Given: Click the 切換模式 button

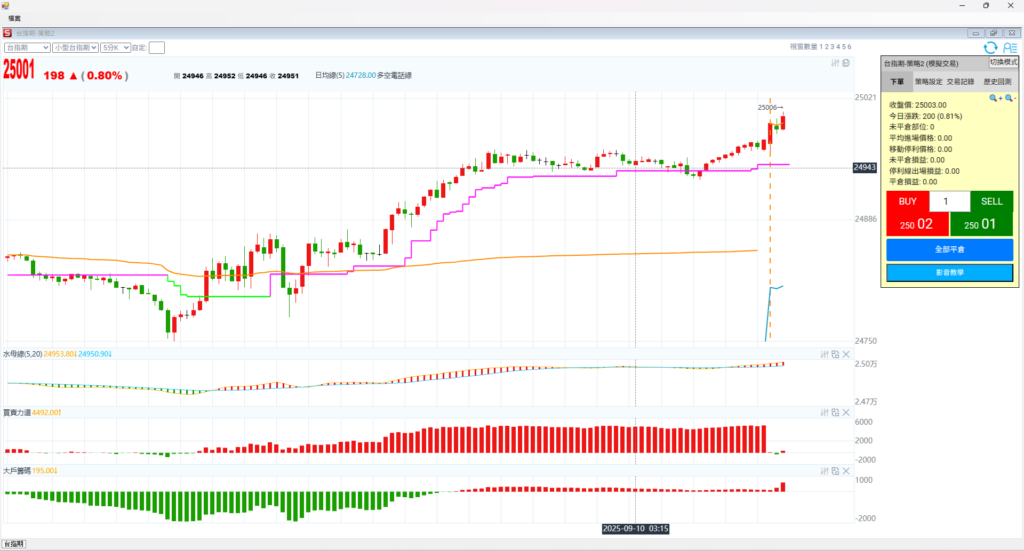Looking at the screenshot, I should (1003, 62).
